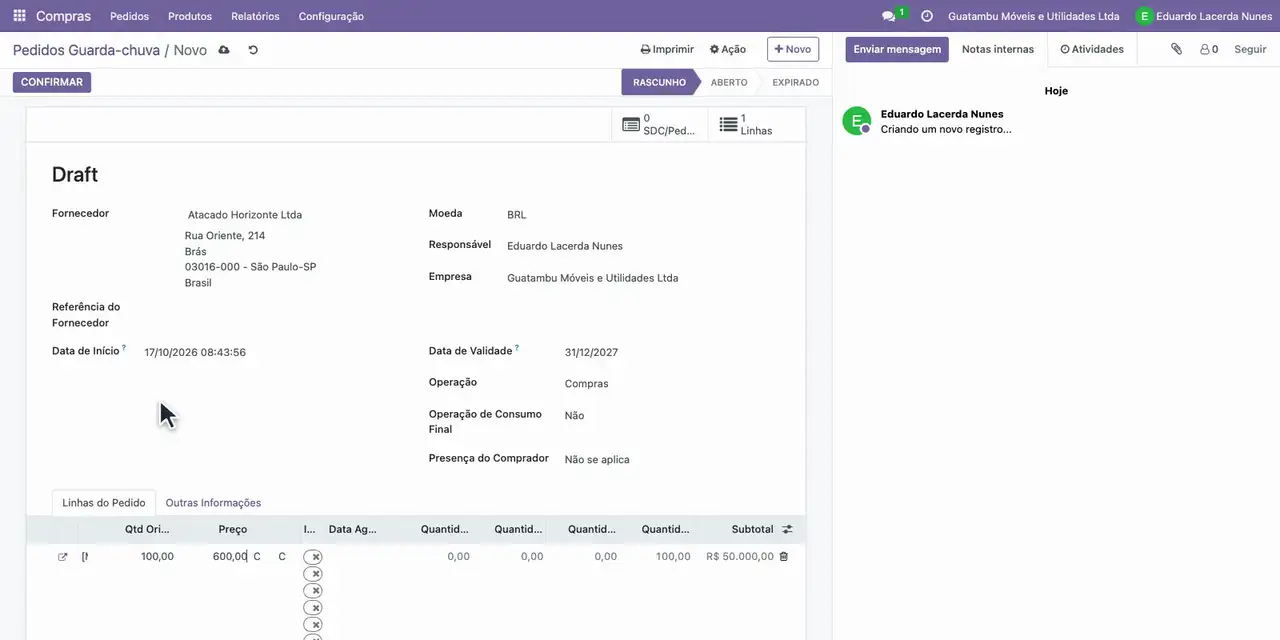Open the order line's external link icon
The width and height of the screenshot is (1280, 640).
tap(63, 557)
